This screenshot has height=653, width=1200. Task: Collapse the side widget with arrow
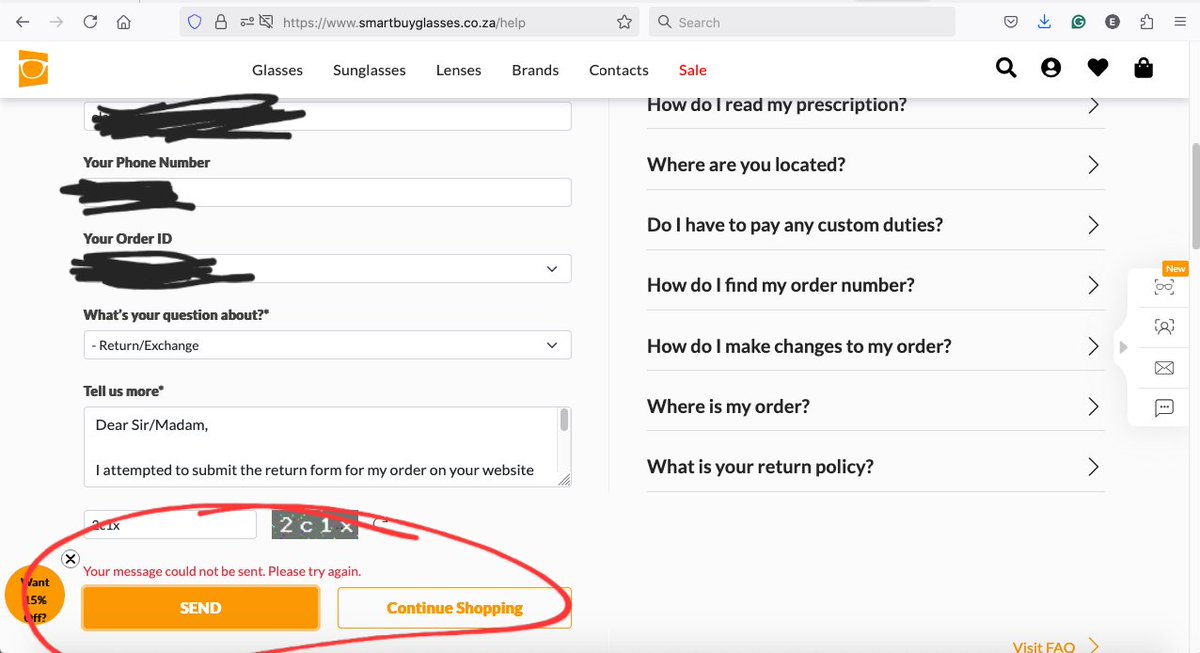click(x=1123, y=348)
